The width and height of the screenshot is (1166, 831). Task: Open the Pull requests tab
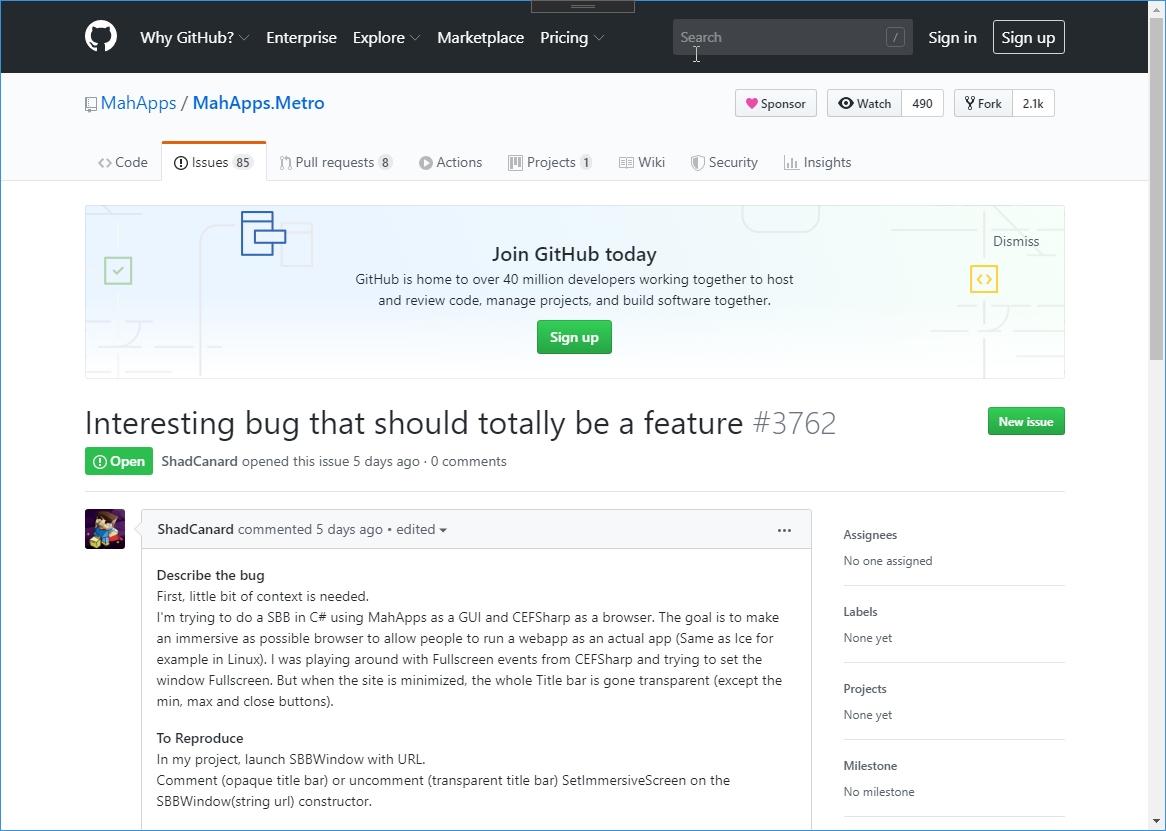[x=335, y=162]
